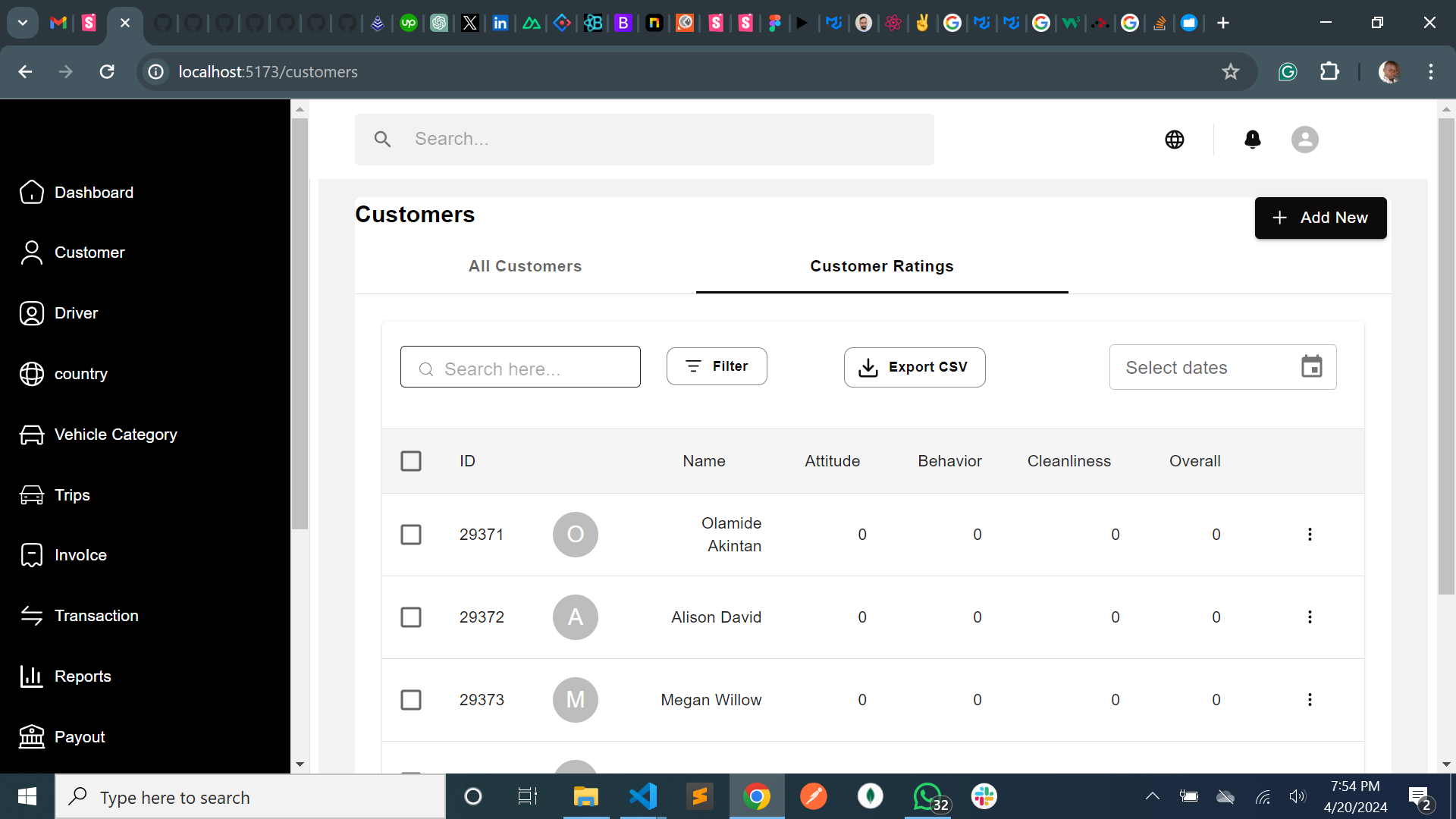Check the box for customer 29373
Image resolution: width=1456 pixels, height=819 pixels.
(411, 700)
